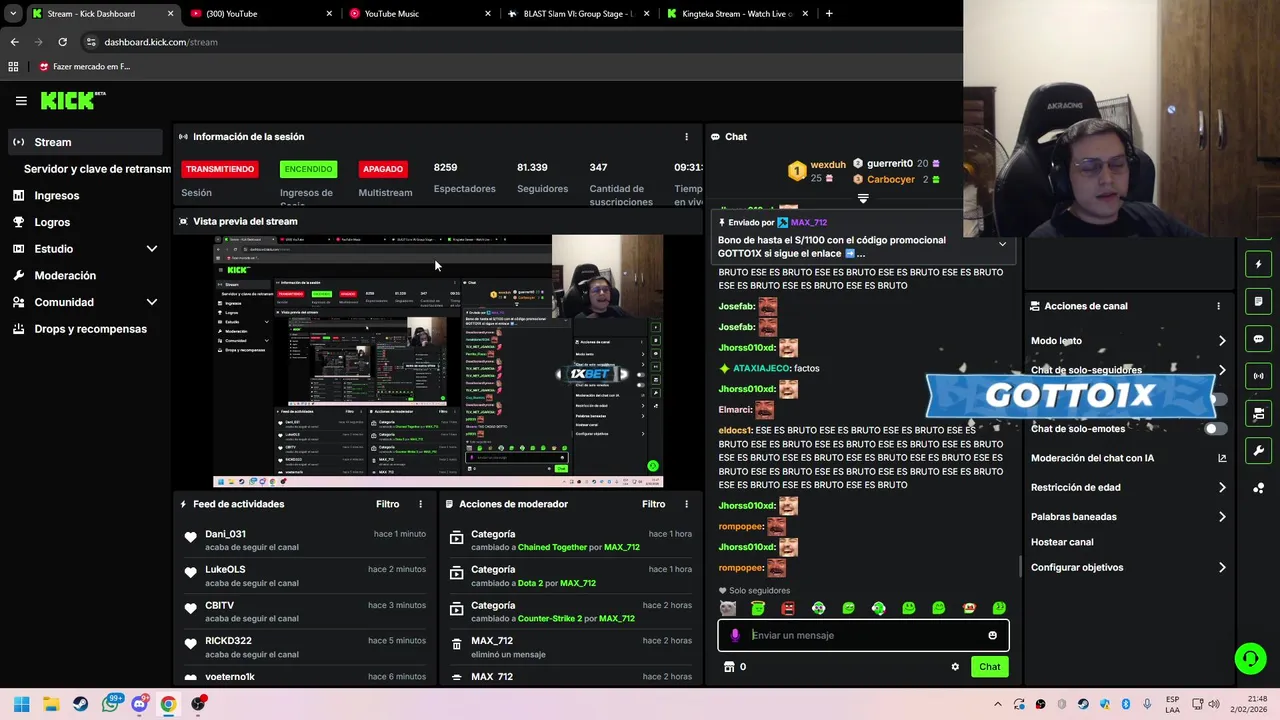Expand the Comunidad sidebar section

(152, 302)
